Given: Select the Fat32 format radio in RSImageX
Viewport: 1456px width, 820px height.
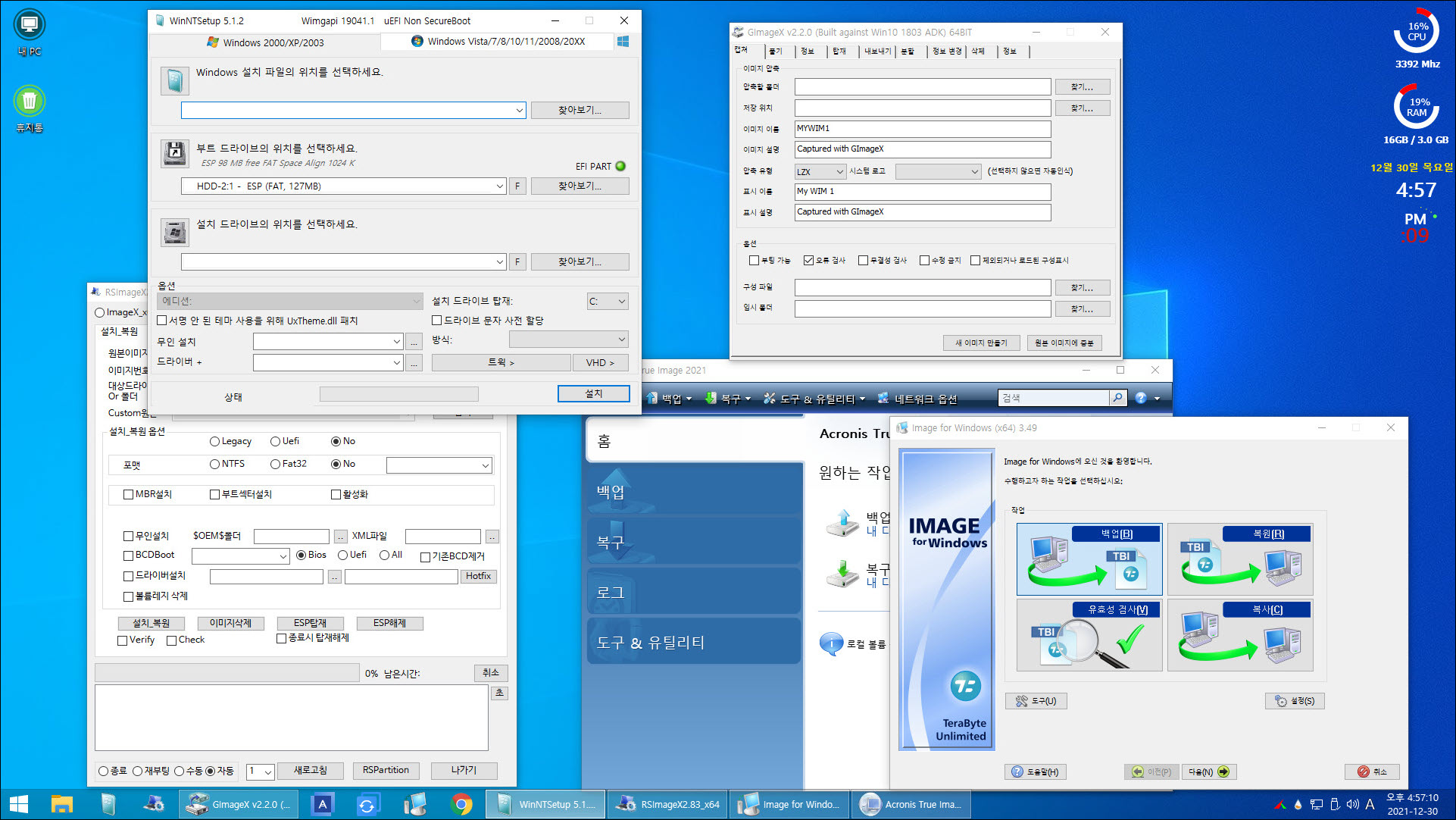Looking at the screenshot, I should tap(275, 464).
